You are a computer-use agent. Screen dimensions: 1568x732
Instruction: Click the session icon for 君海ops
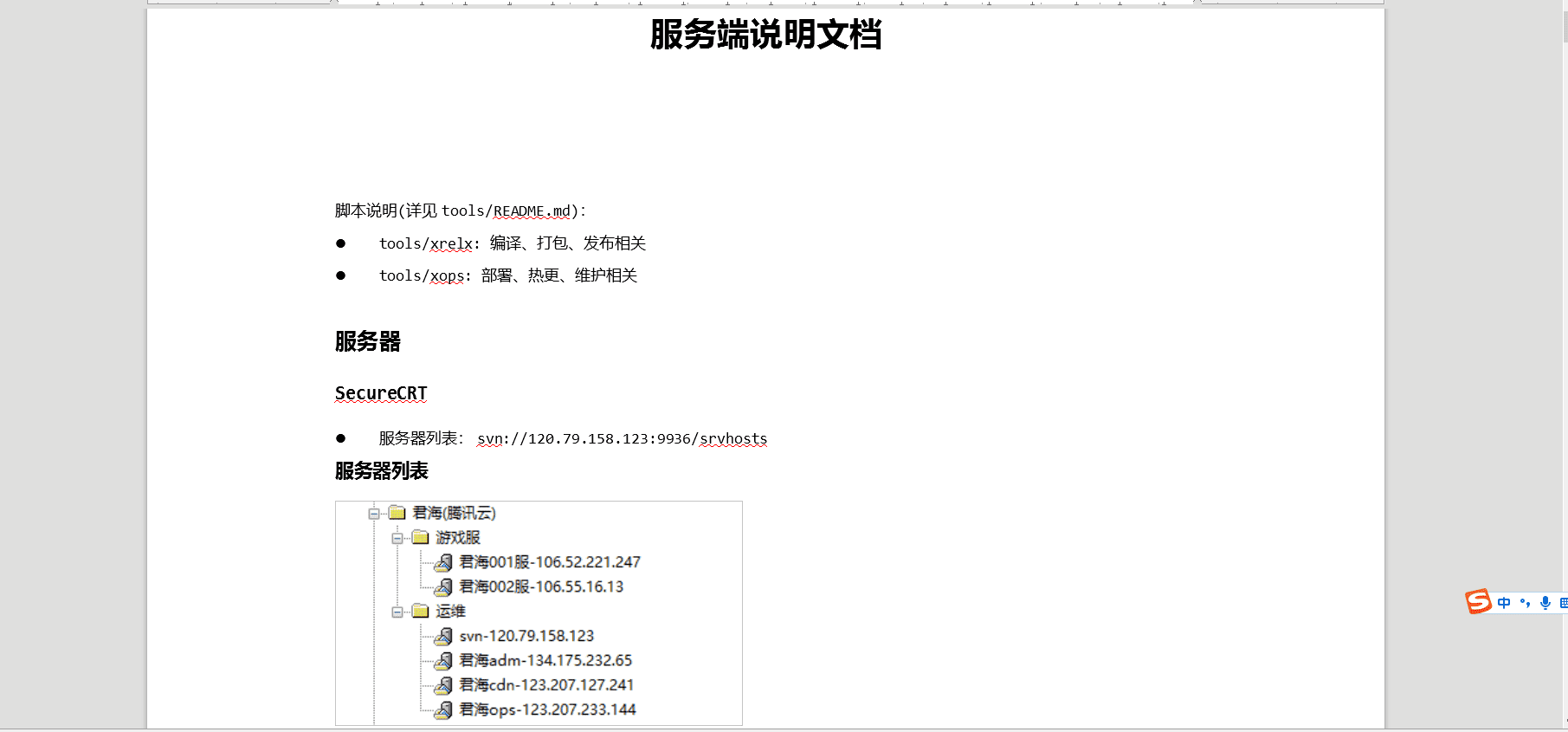click(x=443, y=709)
